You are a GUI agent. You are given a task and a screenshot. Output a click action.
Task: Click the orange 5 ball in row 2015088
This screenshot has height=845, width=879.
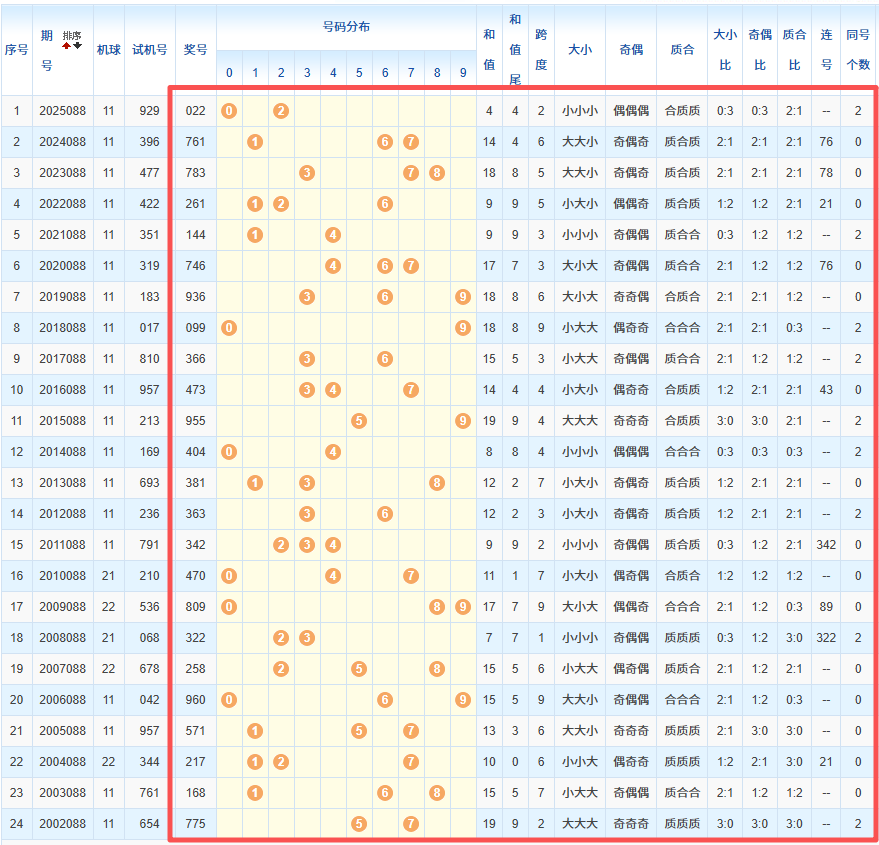click(359, 421)
